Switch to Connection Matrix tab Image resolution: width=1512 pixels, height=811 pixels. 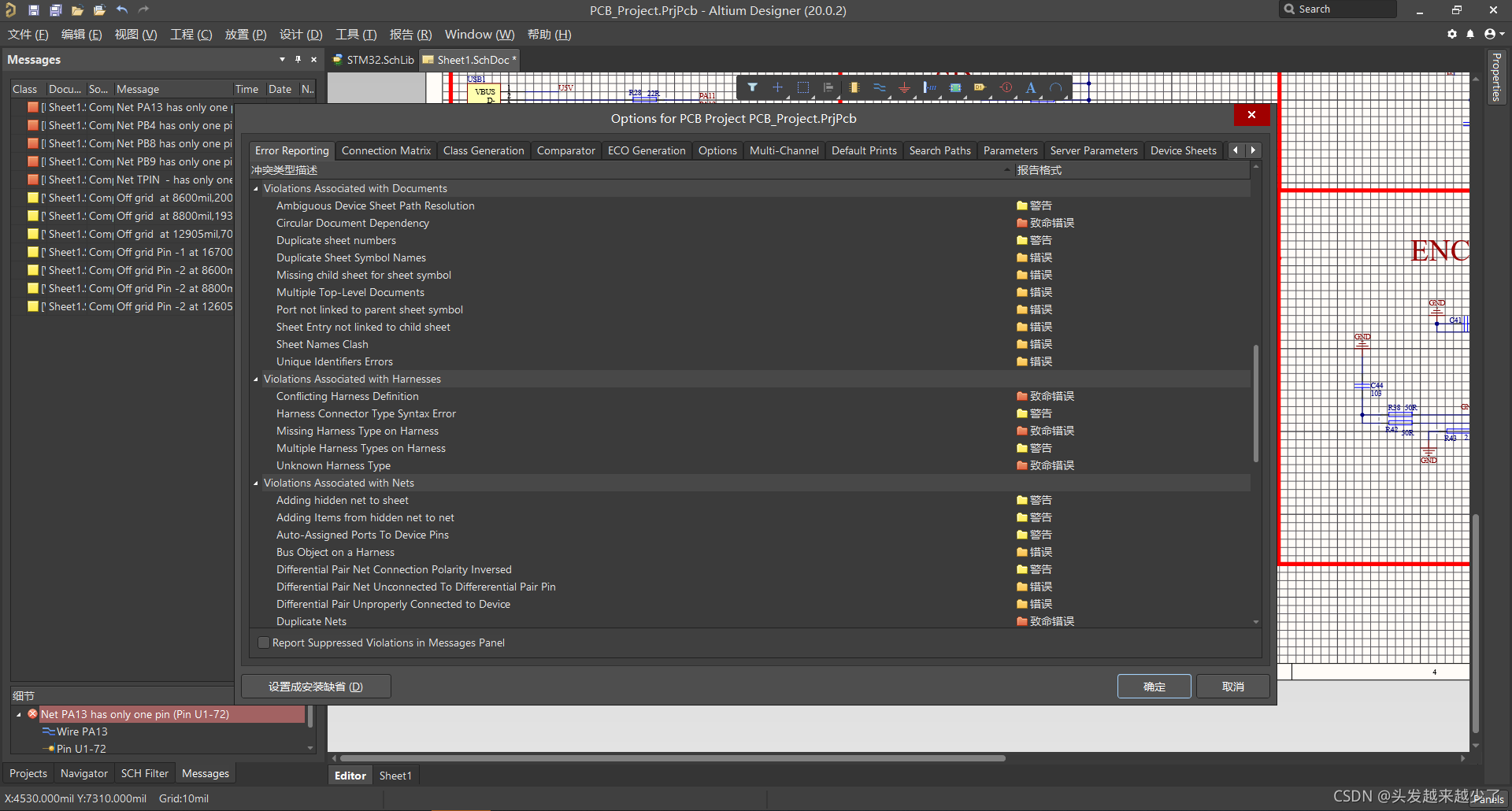tap(386, 150)
